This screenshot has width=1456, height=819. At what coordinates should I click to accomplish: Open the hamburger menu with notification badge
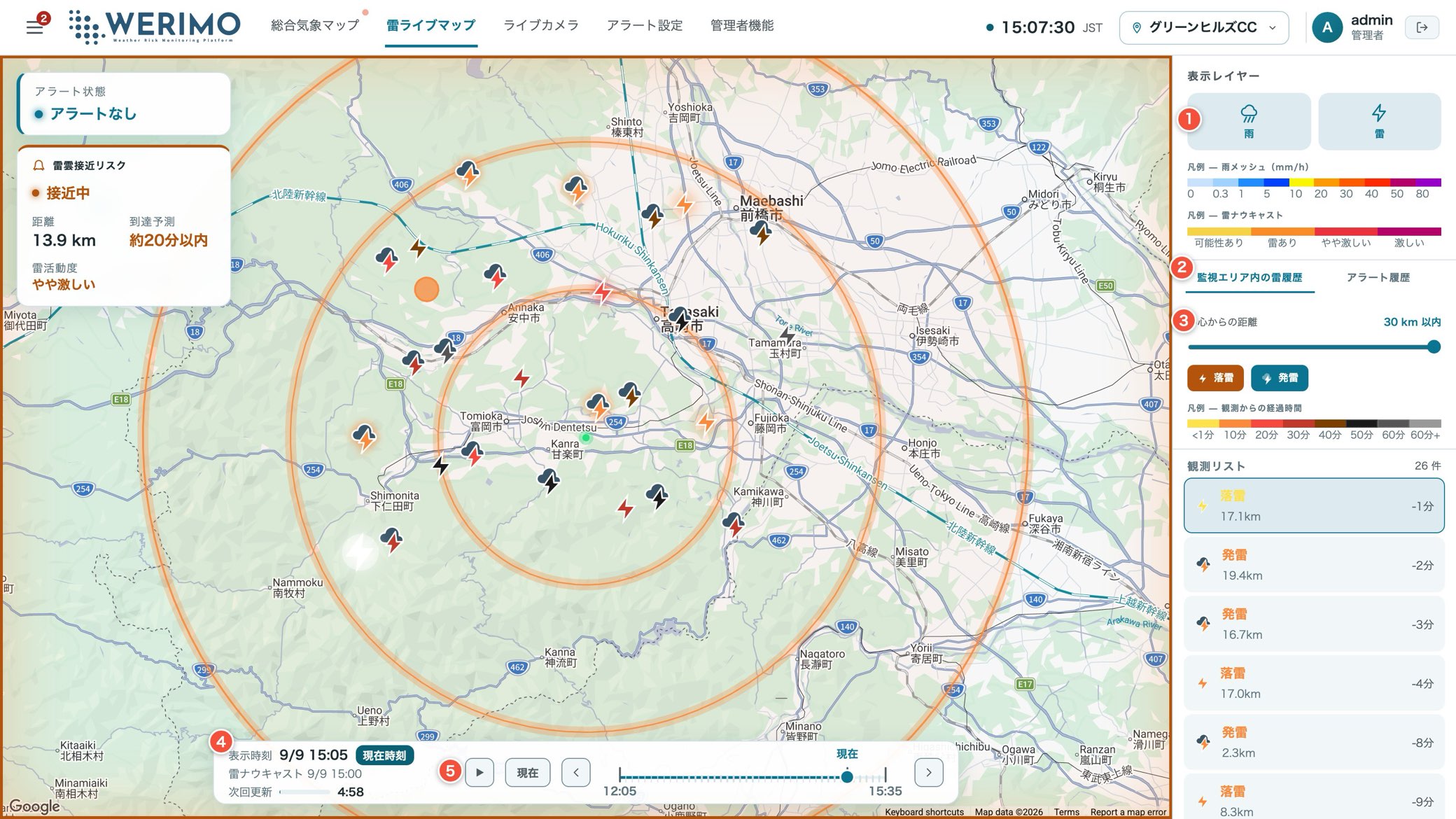[x=34, y=27]
